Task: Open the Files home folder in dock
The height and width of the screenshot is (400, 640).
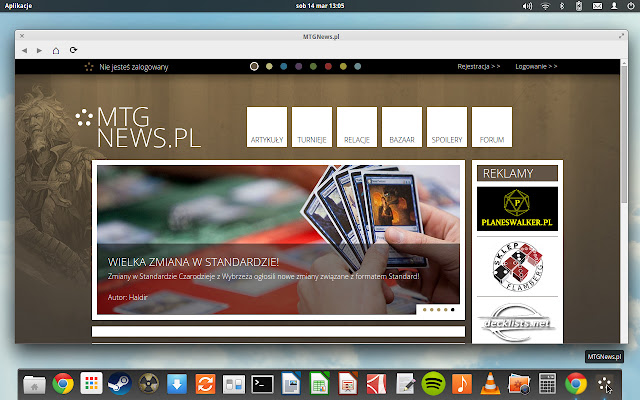Action: 34,384
